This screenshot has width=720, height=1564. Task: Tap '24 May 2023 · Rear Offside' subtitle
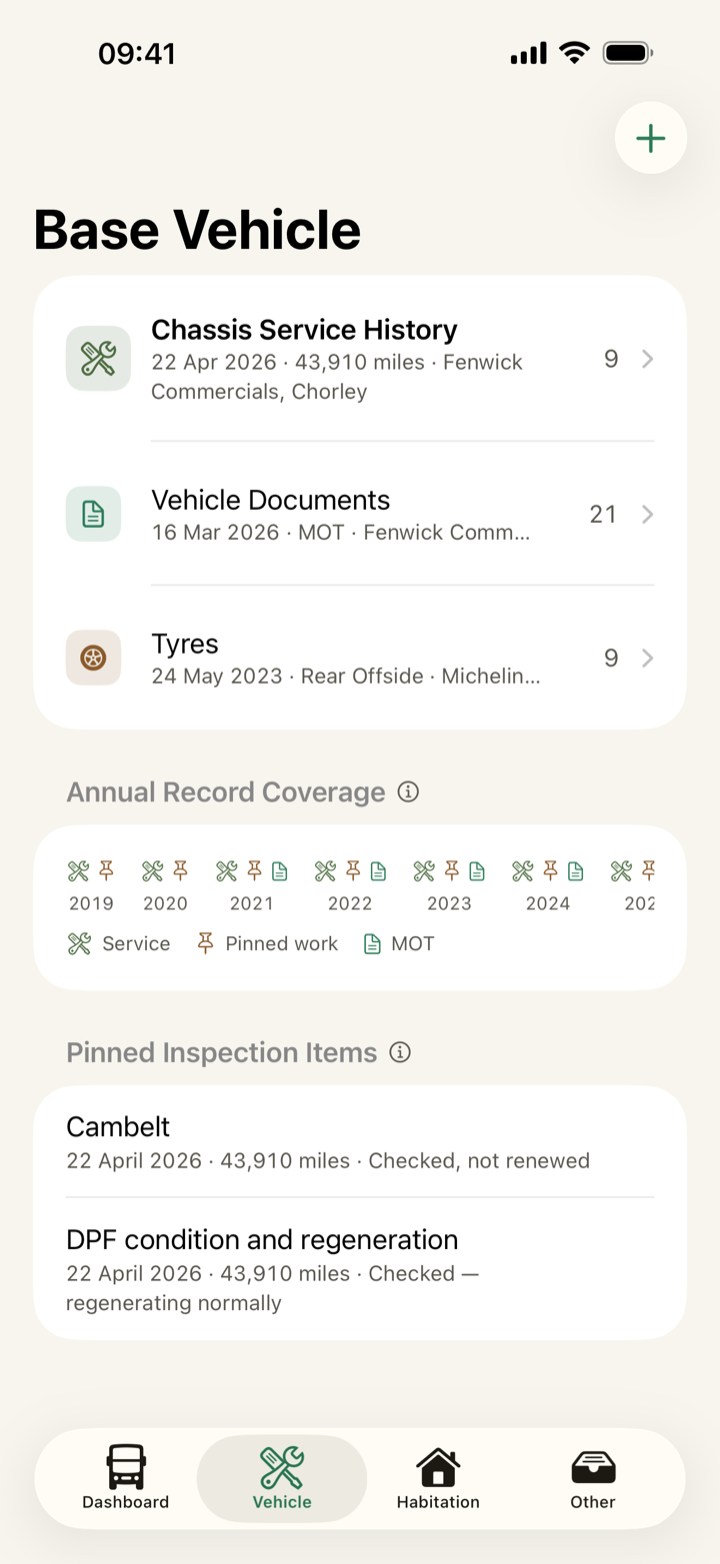[287, 676]
